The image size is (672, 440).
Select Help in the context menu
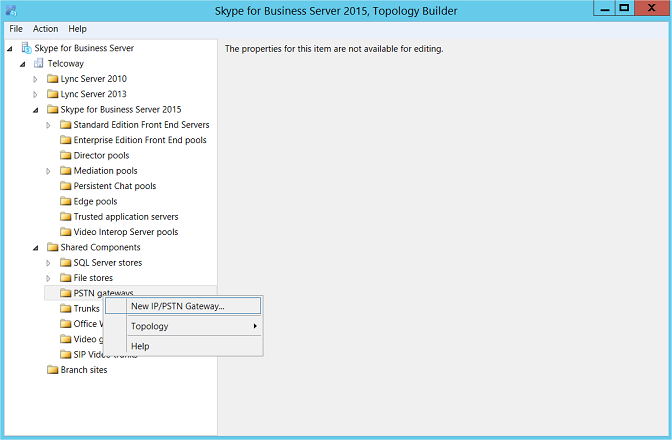click(140, 346)
